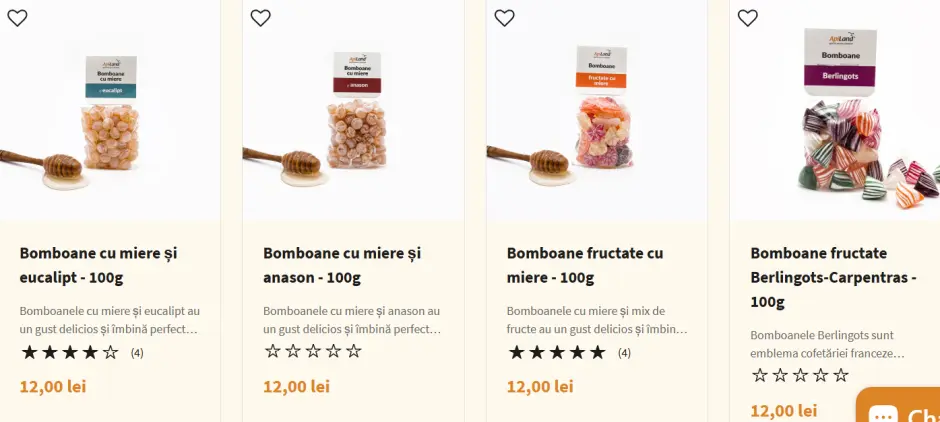Image resolution: width=940 pixels, height=422 pixels.
Task: Open Bomboane fructate cu miere - 100g title
Action: (585, 265)
